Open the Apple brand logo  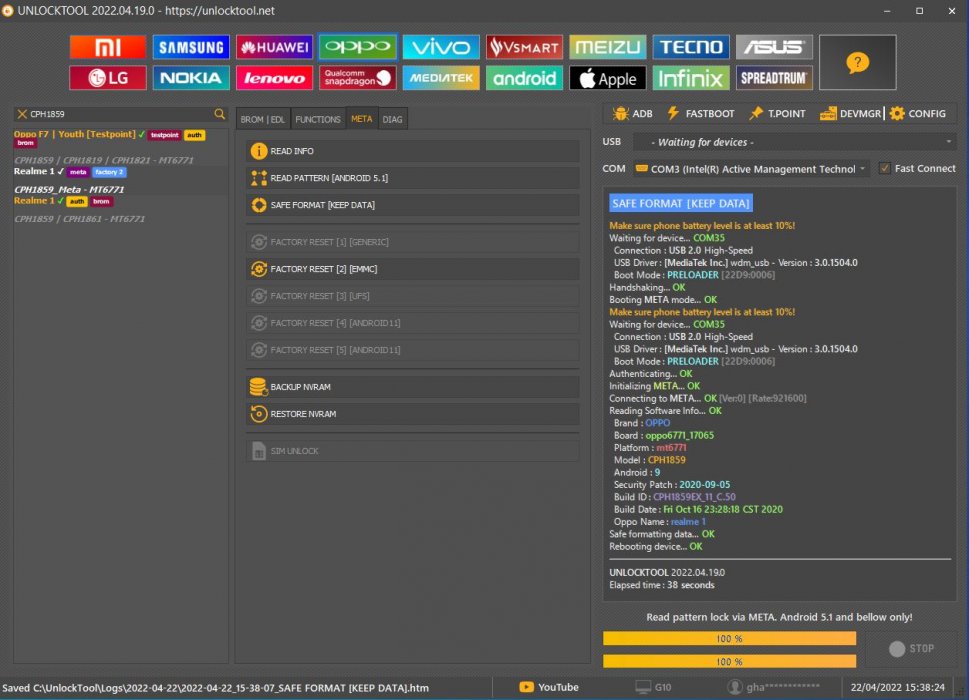[x=607, y=78]
